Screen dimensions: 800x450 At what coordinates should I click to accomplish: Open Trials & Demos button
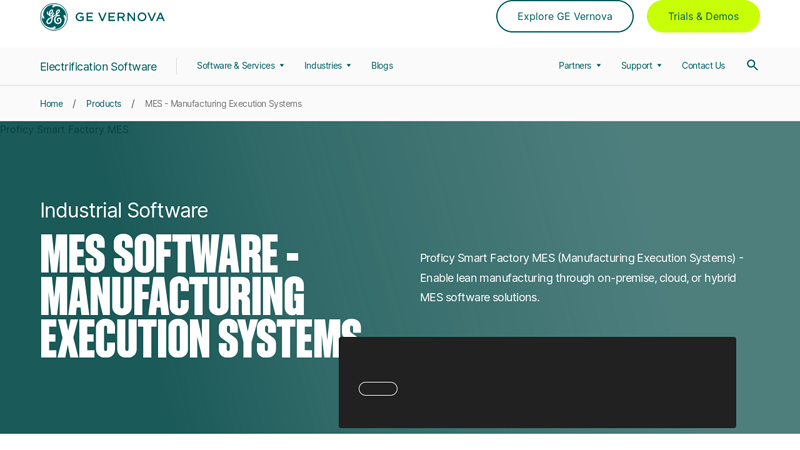tap(703, 16)
